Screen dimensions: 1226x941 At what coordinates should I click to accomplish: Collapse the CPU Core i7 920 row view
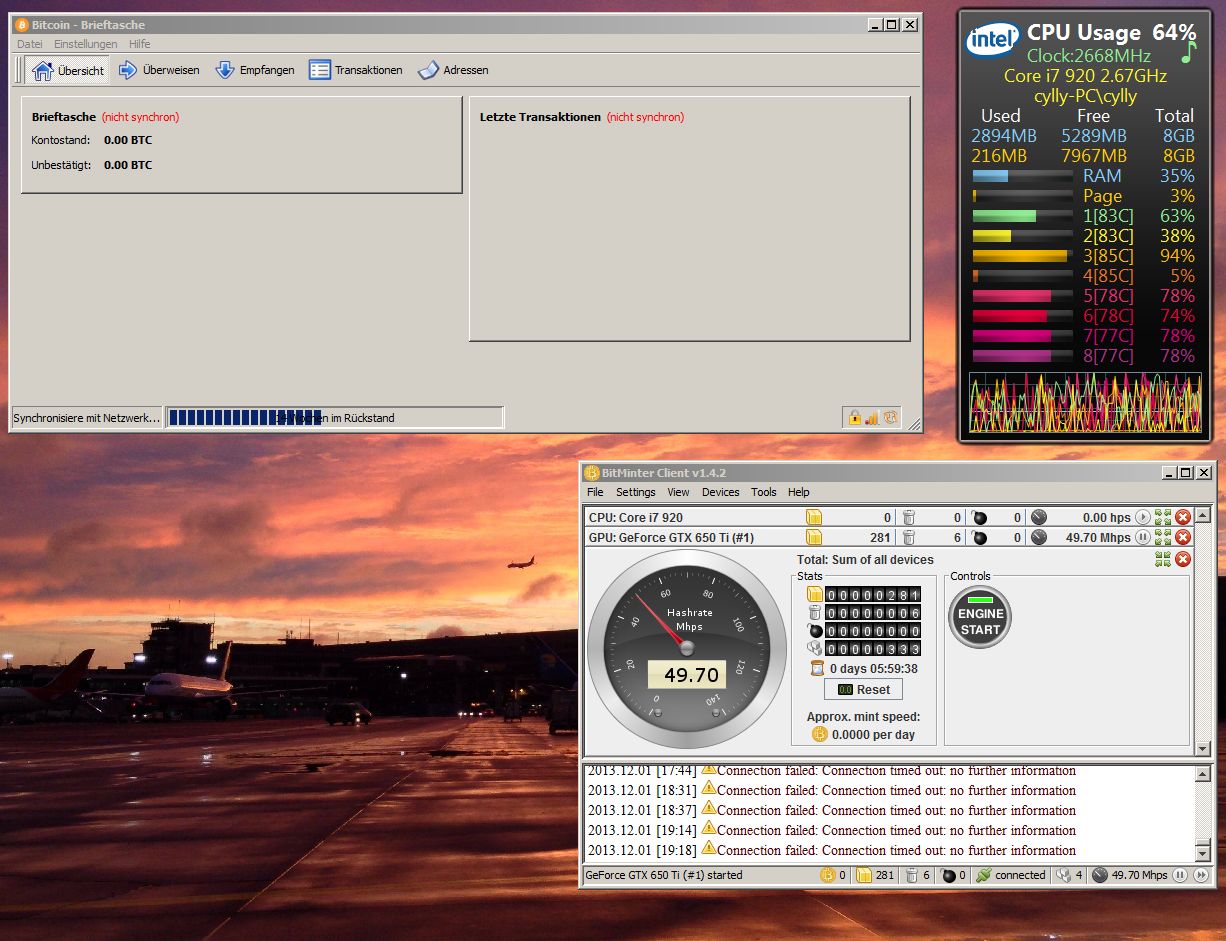(x=1163, y=517)
